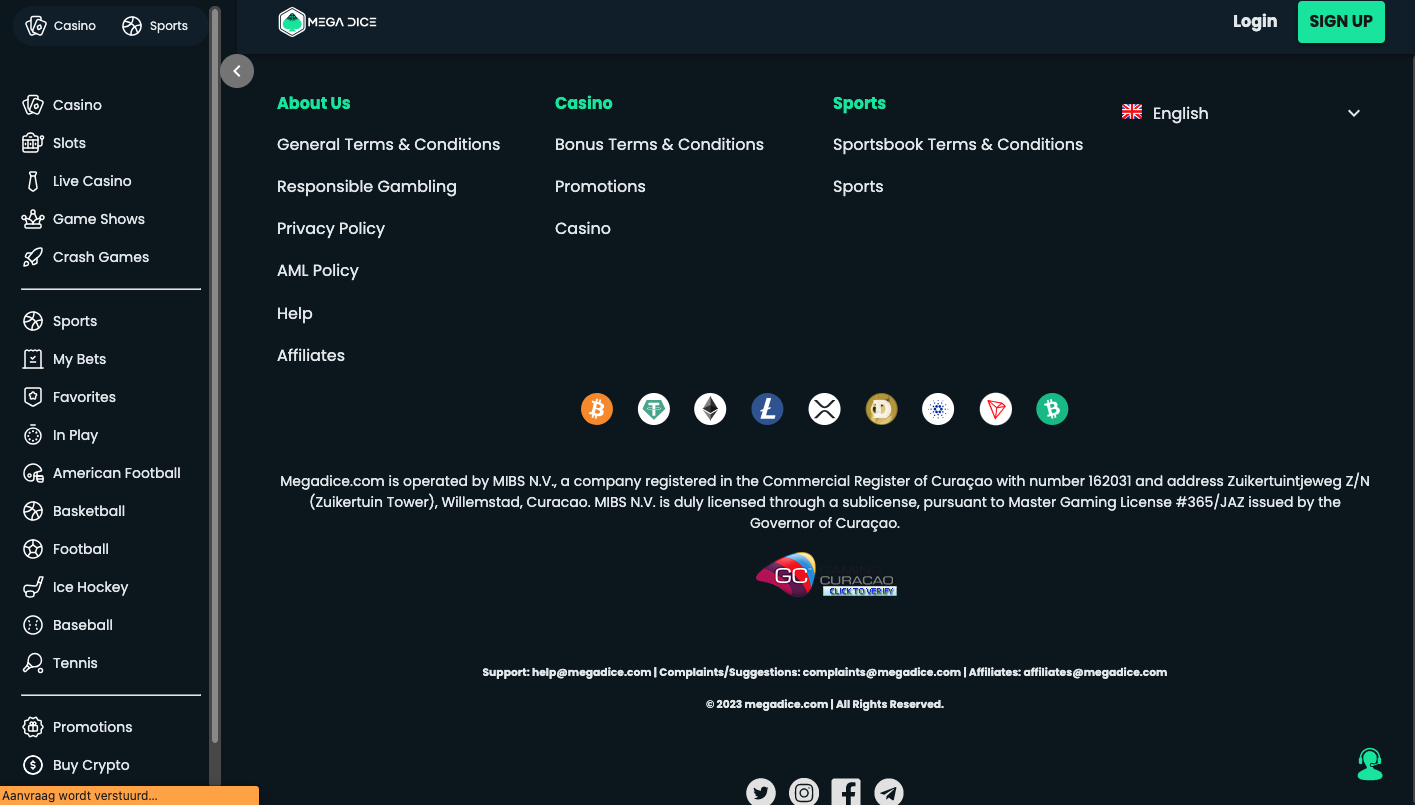Open Privacy Policy link
1415x805 pixels.
[331, 229]
